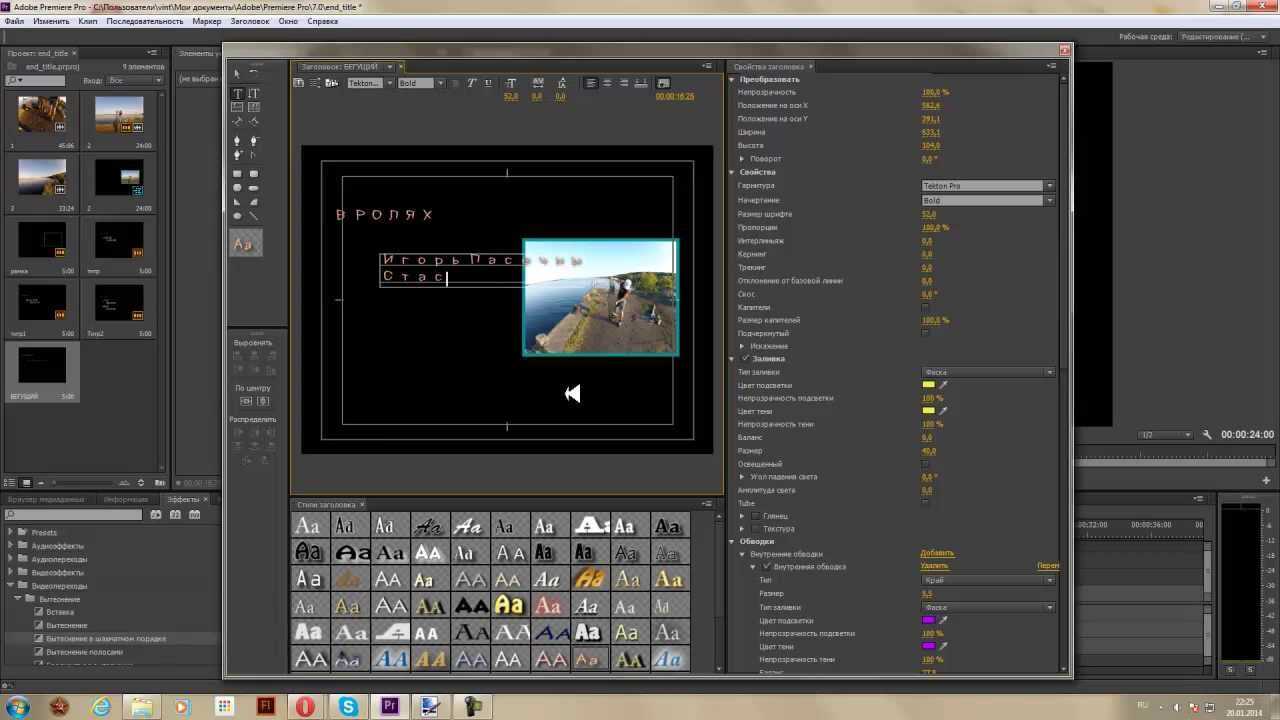Enable the Текстура checkbox
Screen dimensions: 1280x720
click(756, 529)
